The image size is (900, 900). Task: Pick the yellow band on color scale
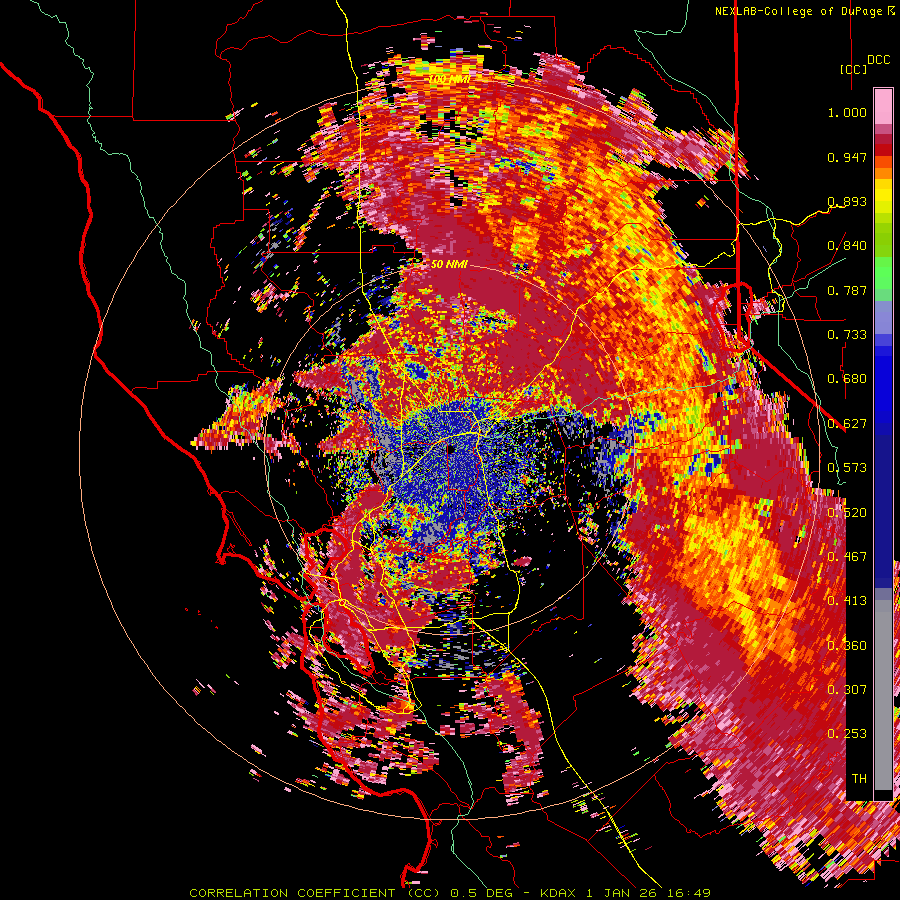click(883, 197)
